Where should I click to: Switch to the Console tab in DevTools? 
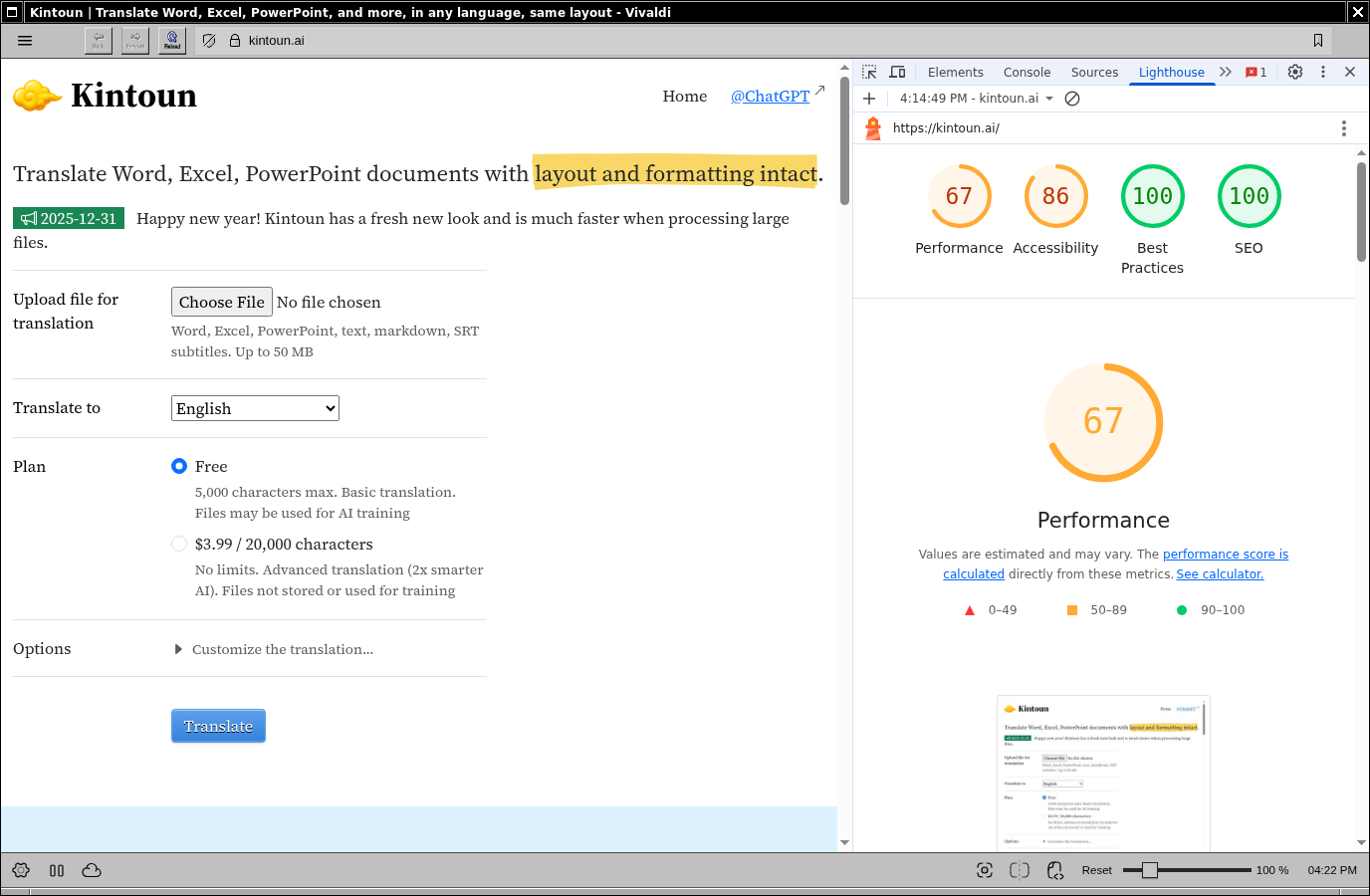(x=1027, y=73)
